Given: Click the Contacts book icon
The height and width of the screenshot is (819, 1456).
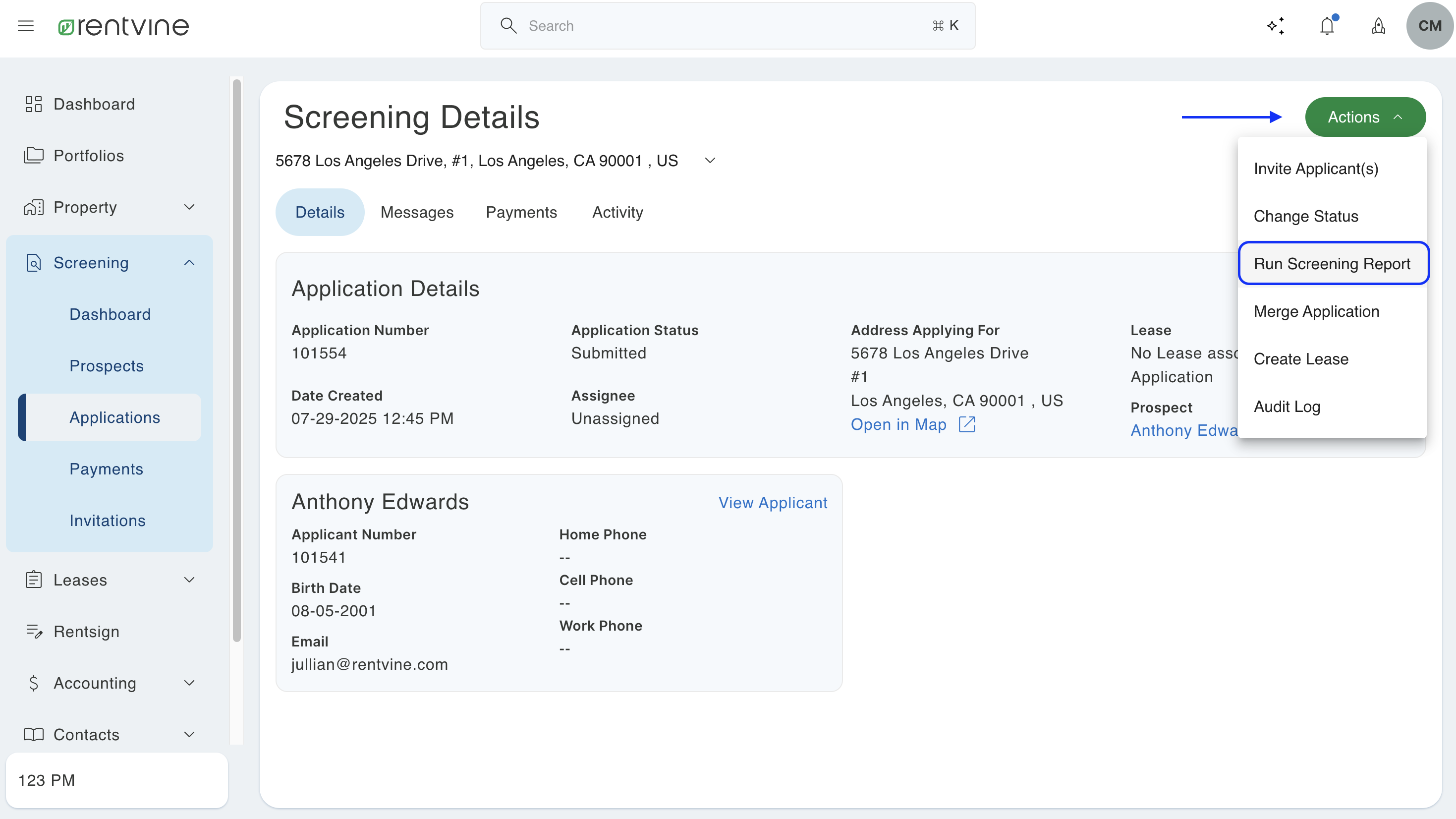Looking at the screenshot, I should tap(33, 734).
